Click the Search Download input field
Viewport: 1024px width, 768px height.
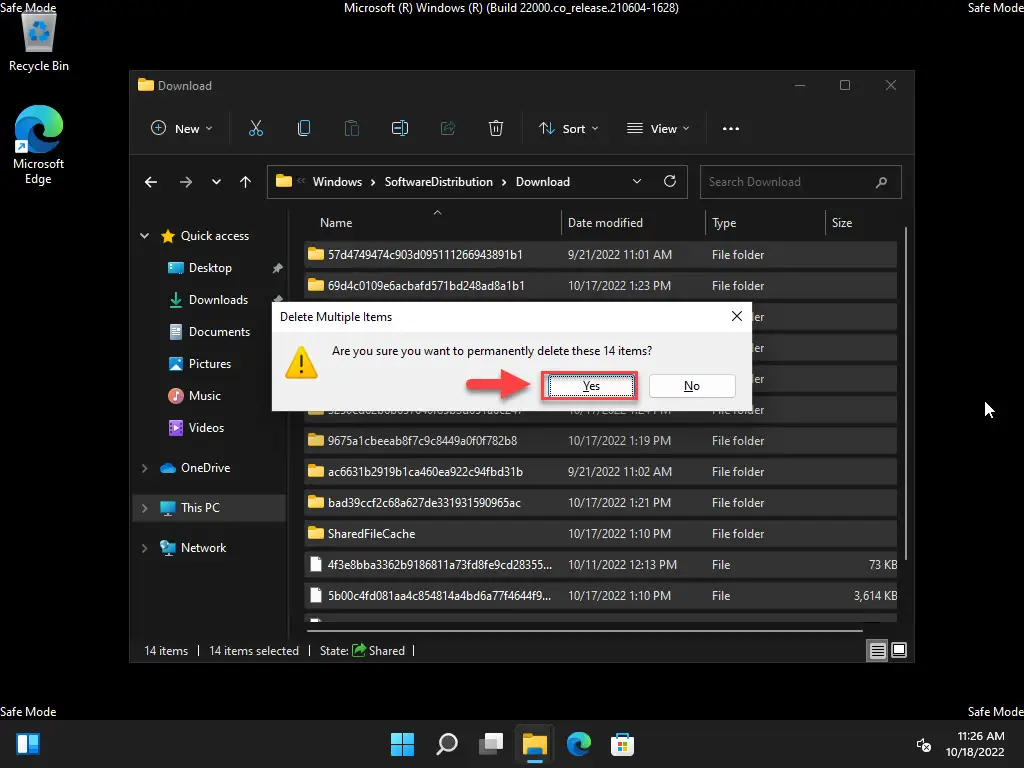(800, 182)
